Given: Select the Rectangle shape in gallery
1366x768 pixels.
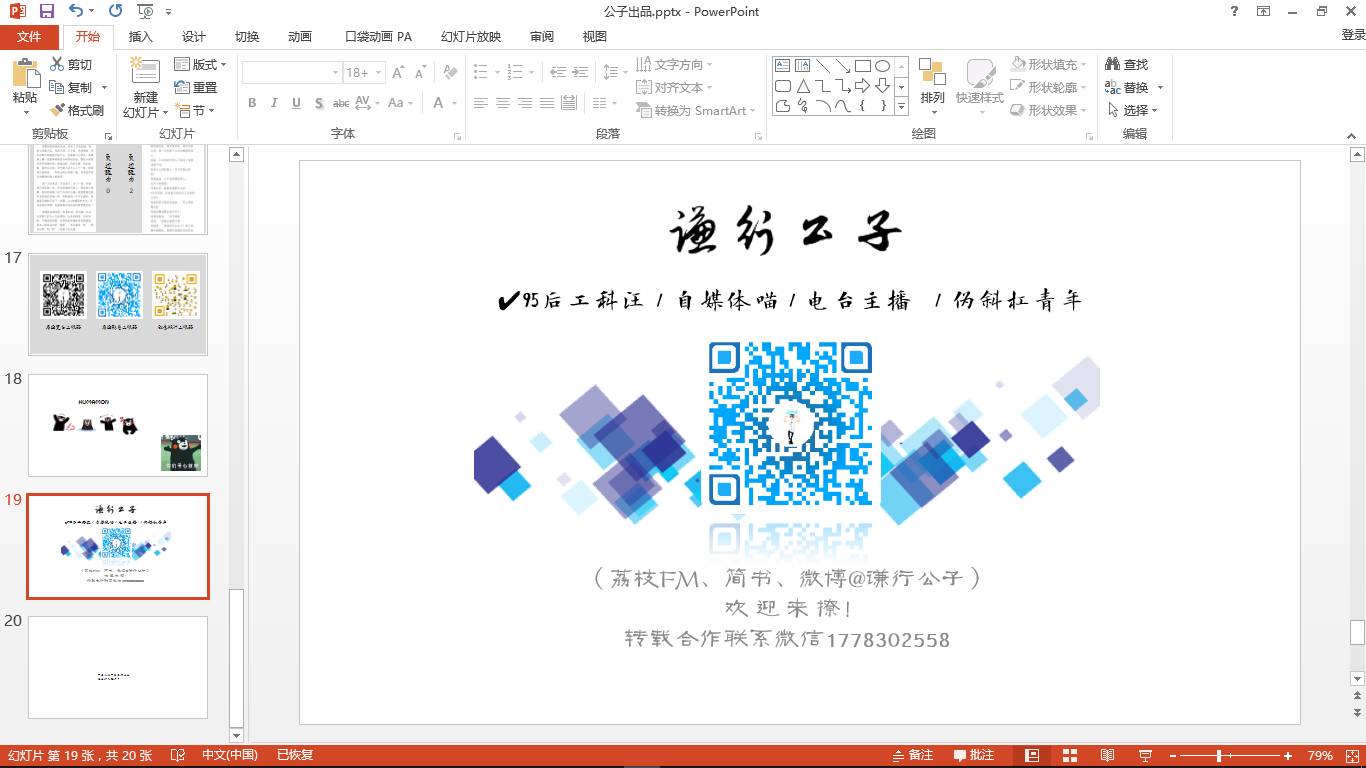Looking at the screenshot, I should pyautogui.click(x=862, y=66).
